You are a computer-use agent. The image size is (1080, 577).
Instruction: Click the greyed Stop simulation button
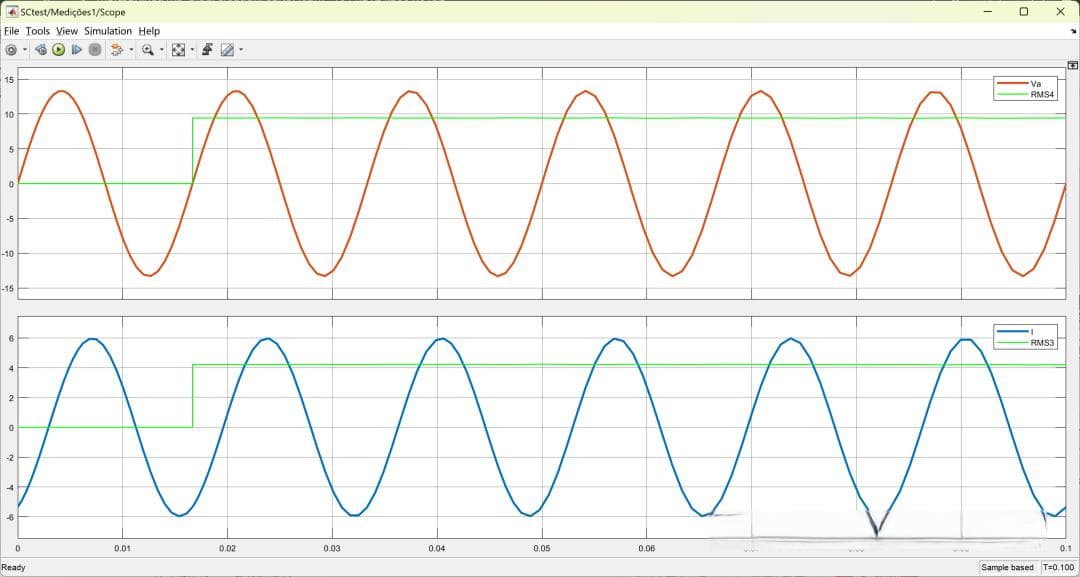click(x=95, y=50)
